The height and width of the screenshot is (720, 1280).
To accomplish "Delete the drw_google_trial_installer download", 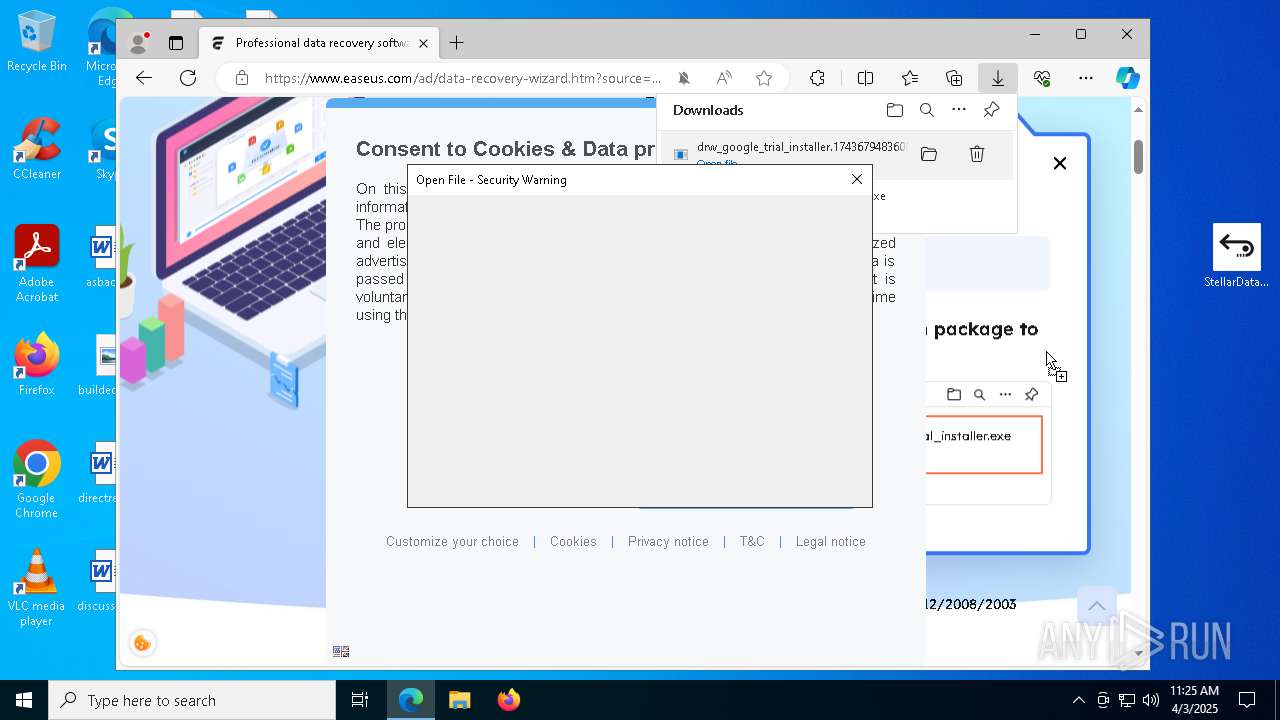I will [977, 154].
